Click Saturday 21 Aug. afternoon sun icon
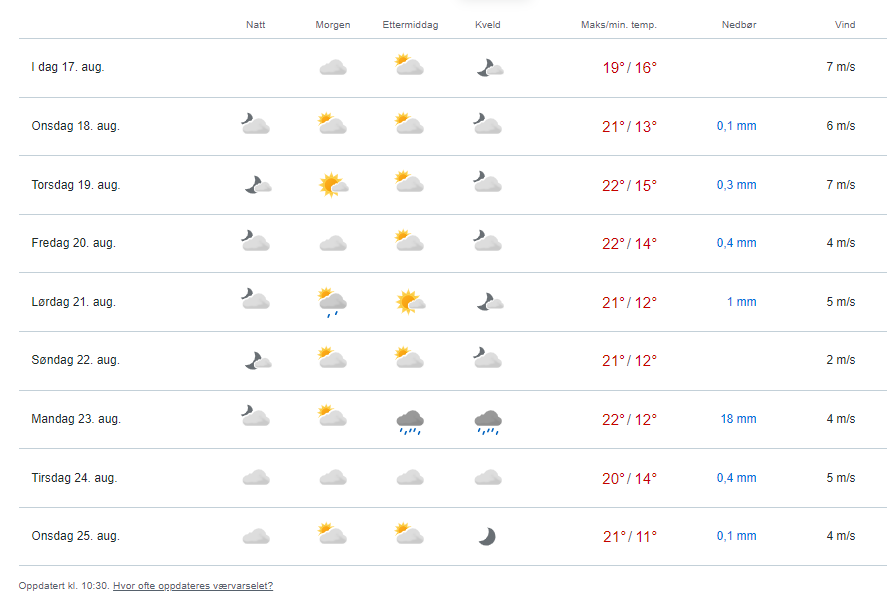Viewport: 887px width, 601px height. pos(409,302)
